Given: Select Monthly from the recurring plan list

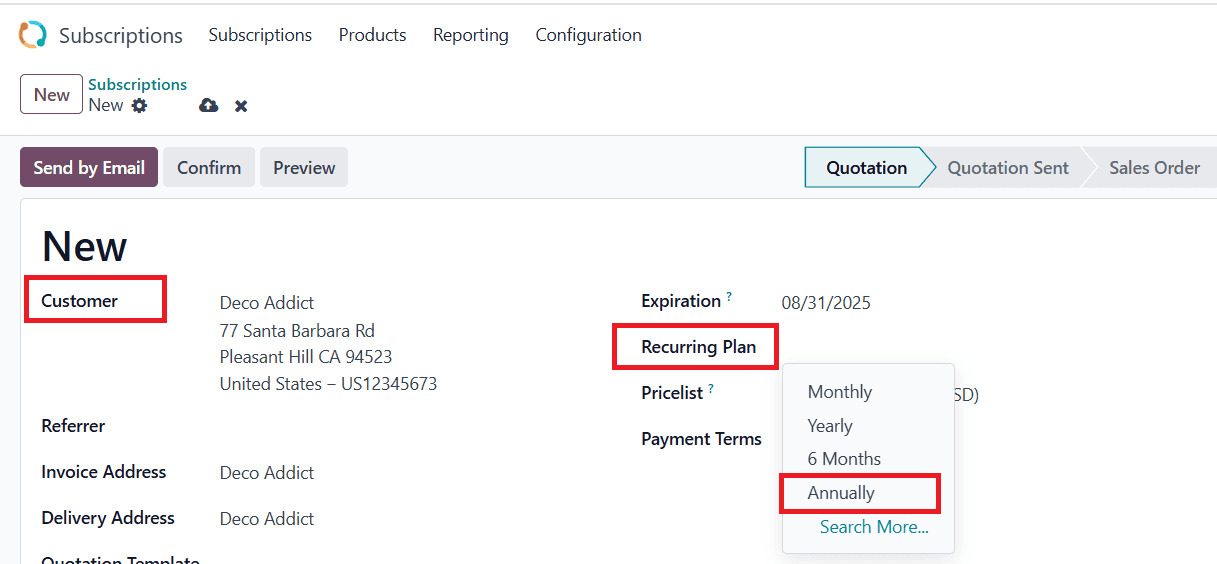Looking at the screenshot, I should (839, 392).
